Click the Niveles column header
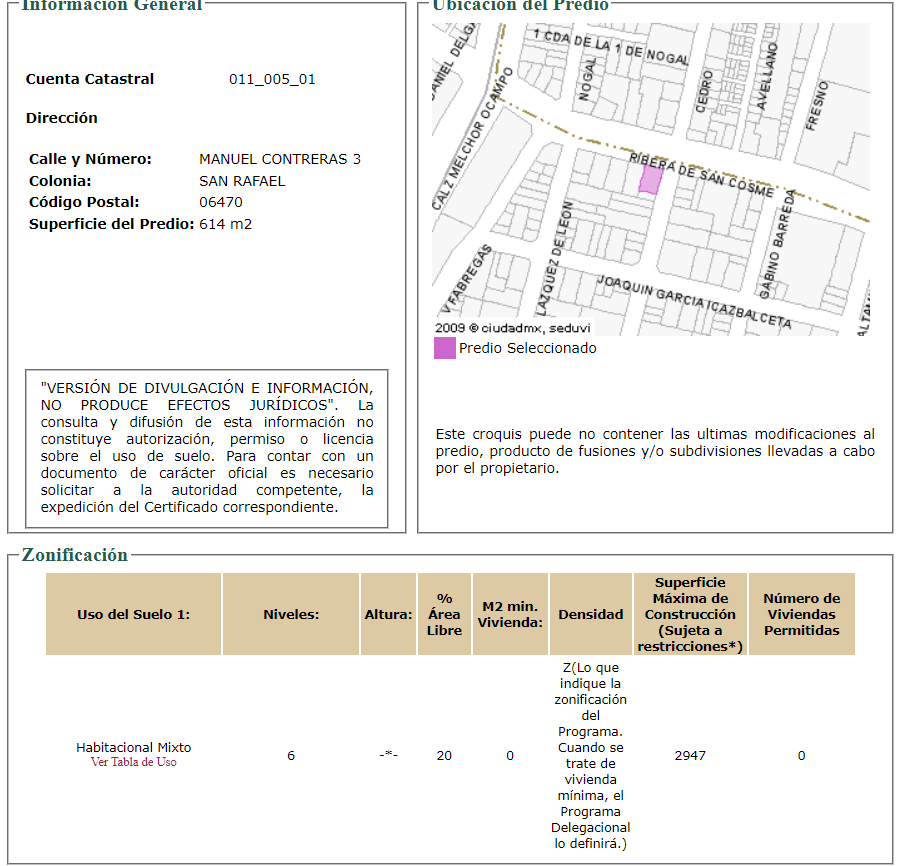 pyautogui.click(x=291, y=614)
